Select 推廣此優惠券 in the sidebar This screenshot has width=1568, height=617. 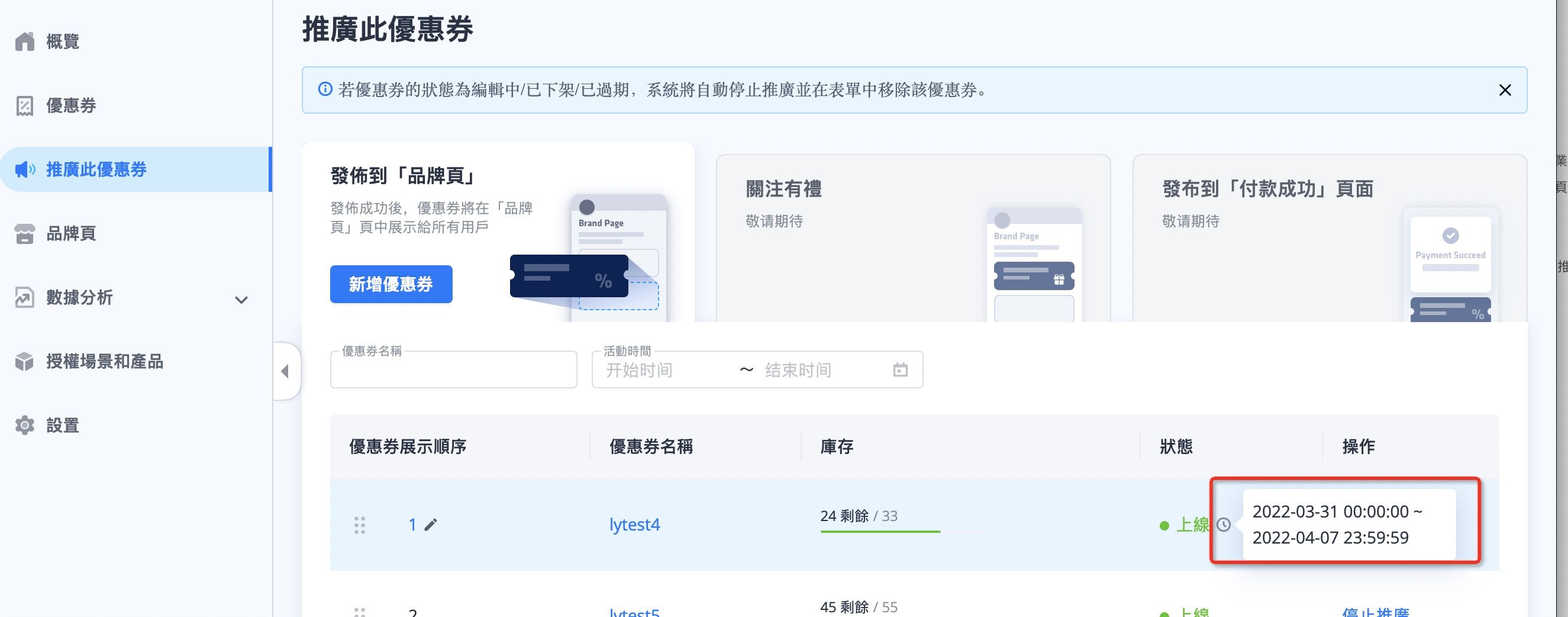[x=135, y=169]
